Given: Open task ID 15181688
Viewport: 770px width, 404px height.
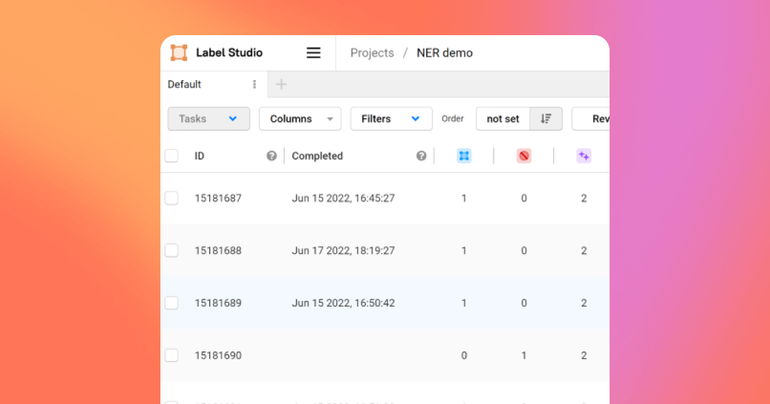Looking at the screenshot, I should (x=218, y=251).
